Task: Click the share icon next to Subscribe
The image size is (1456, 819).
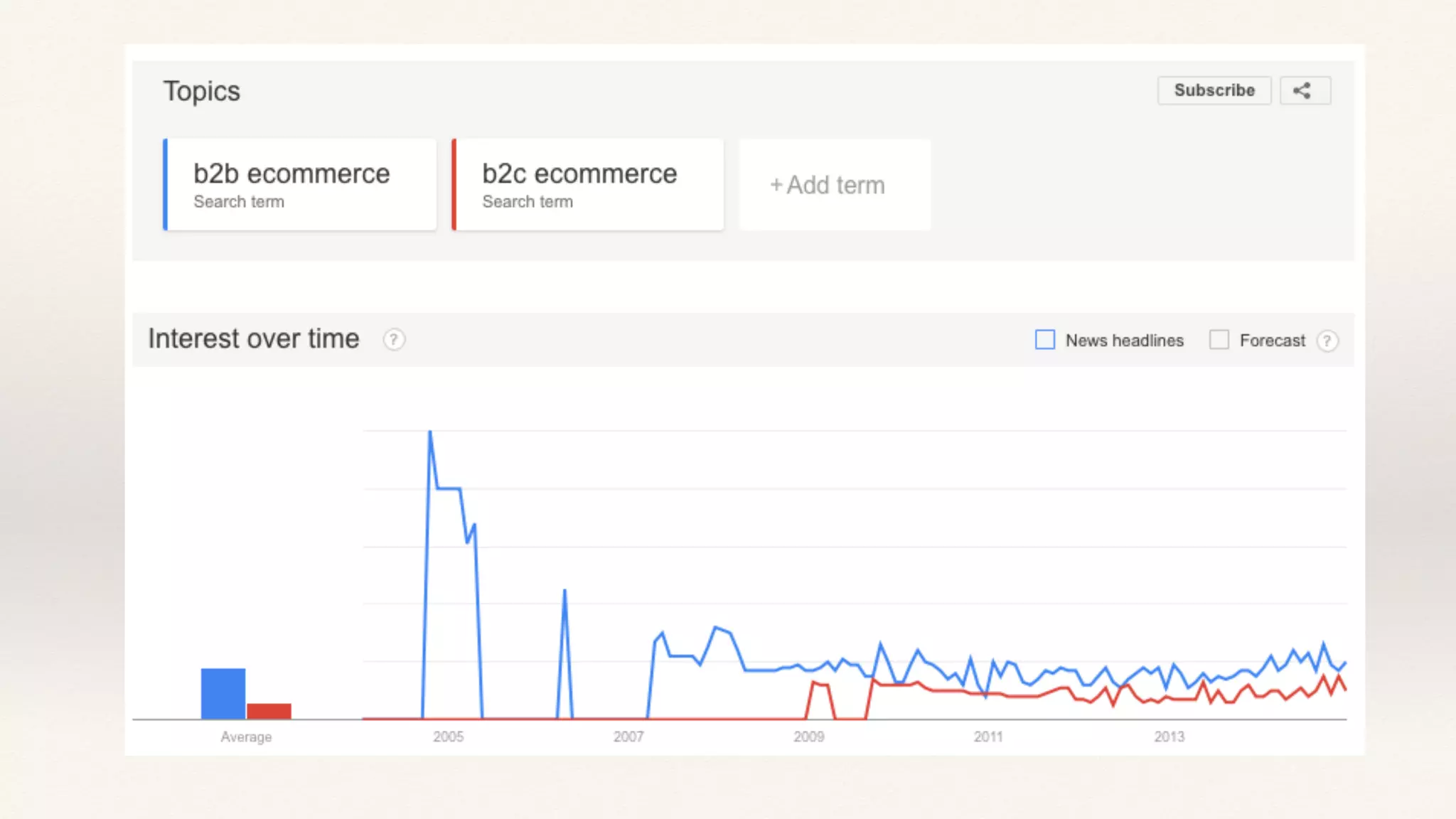Action: coord(1304,91)
